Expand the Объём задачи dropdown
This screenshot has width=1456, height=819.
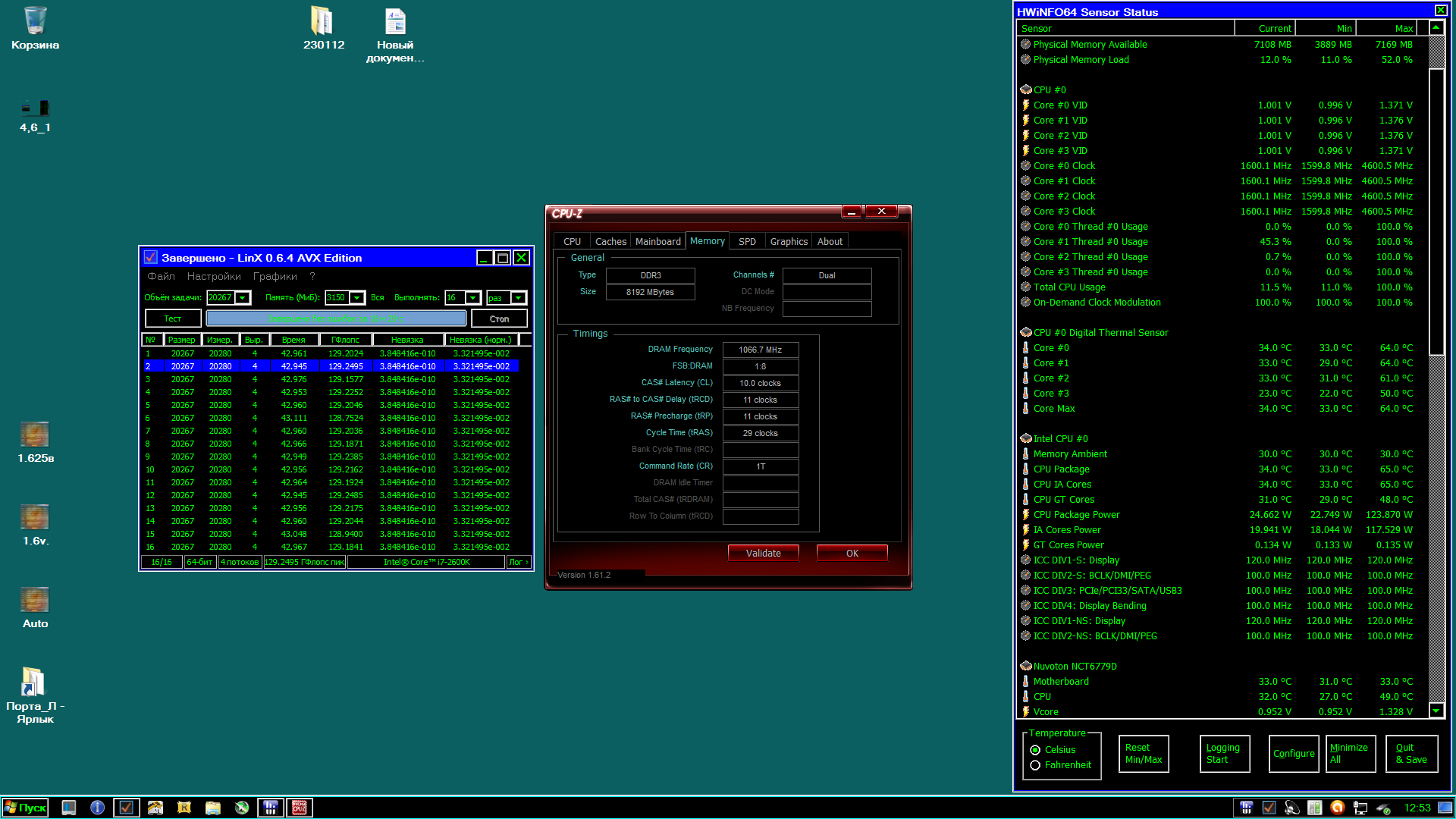pos(243,298)
